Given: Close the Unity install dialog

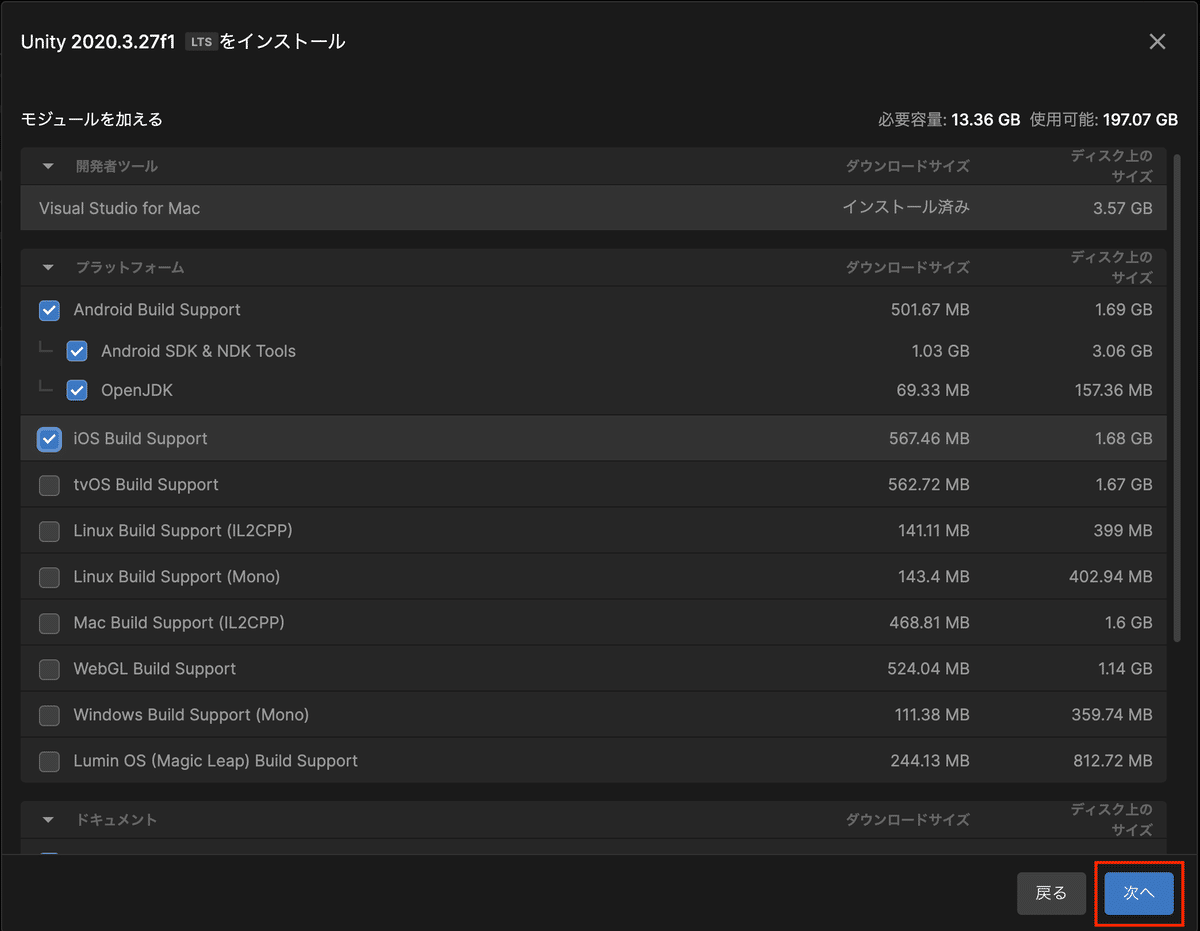Looking at the screenshot, I should [1157, 41].
